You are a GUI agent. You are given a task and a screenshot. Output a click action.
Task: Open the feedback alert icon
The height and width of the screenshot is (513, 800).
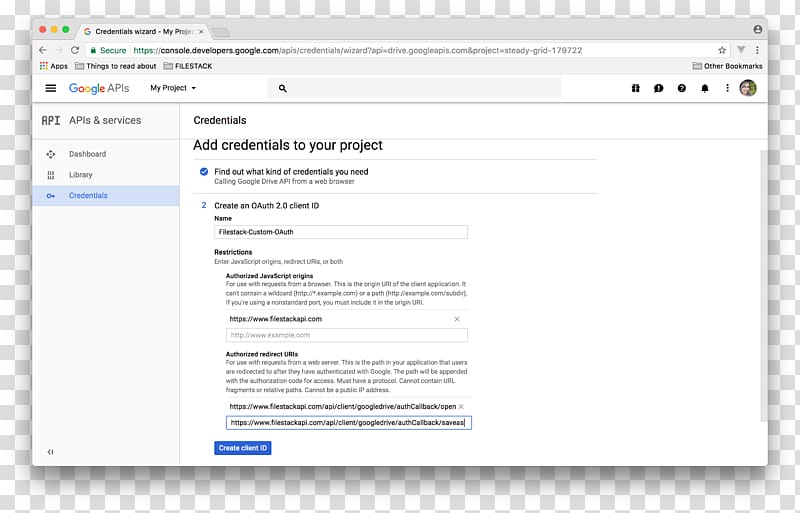659,88
